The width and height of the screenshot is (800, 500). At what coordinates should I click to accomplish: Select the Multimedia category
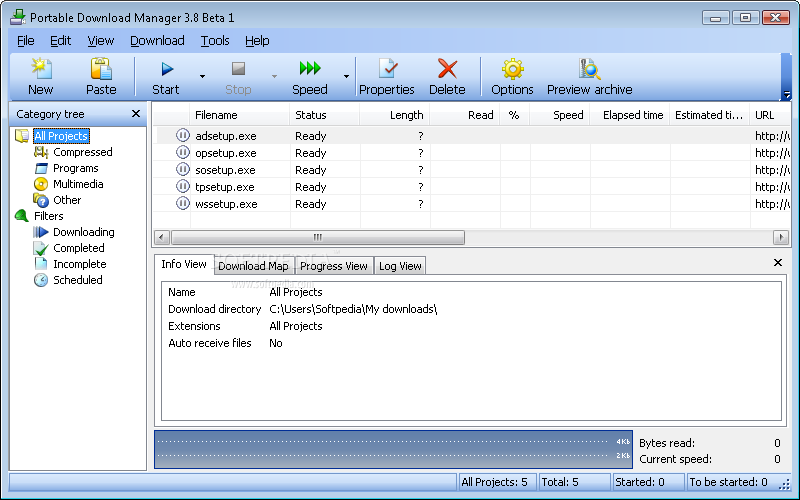click(78, 184)
